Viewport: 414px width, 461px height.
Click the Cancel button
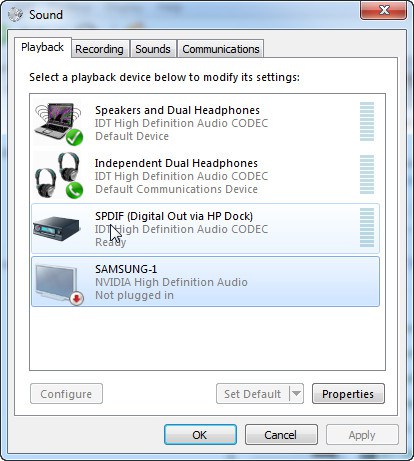coord(281,435)
